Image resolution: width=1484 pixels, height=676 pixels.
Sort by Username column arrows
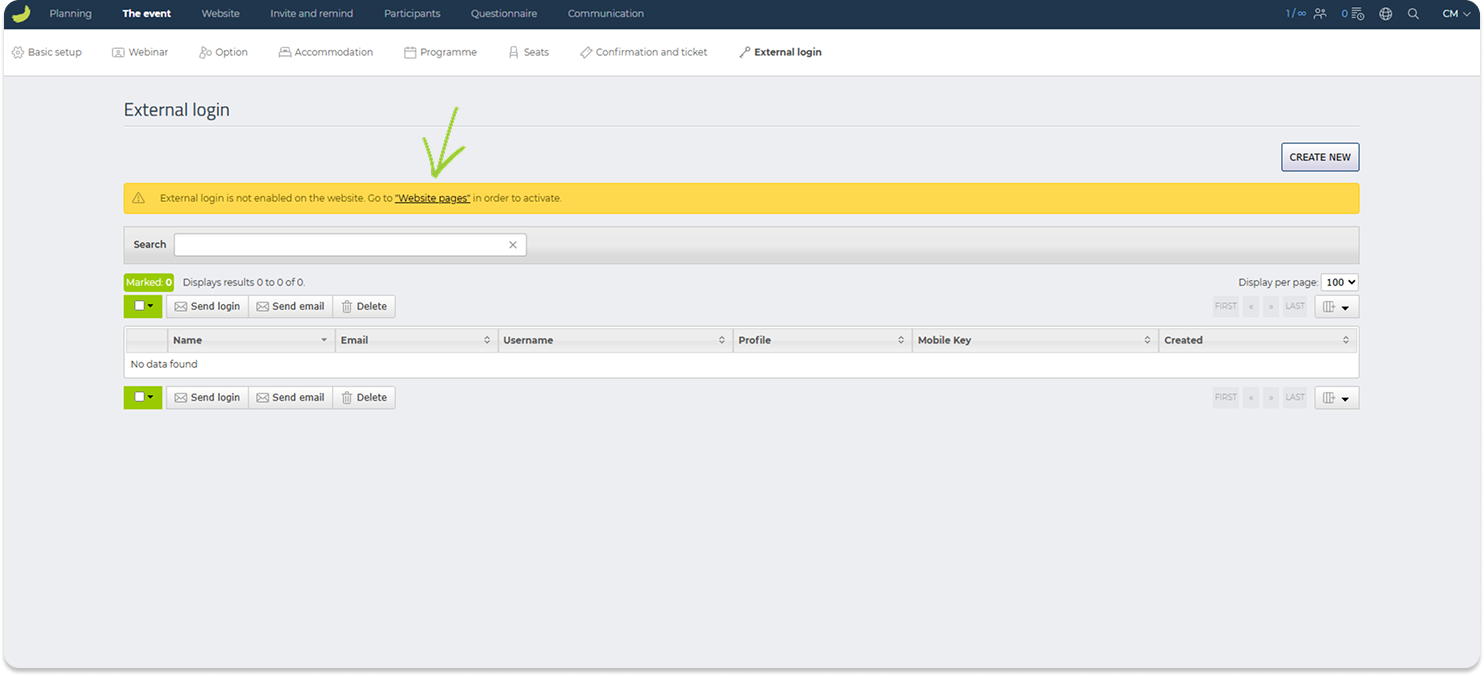pos(722,341)
